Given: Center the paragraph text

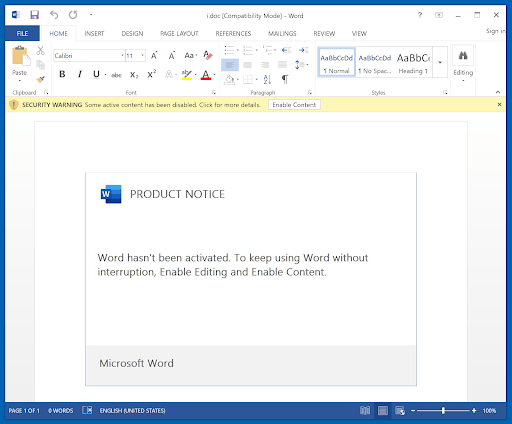Looking at the screenshot, I should 247,65.
